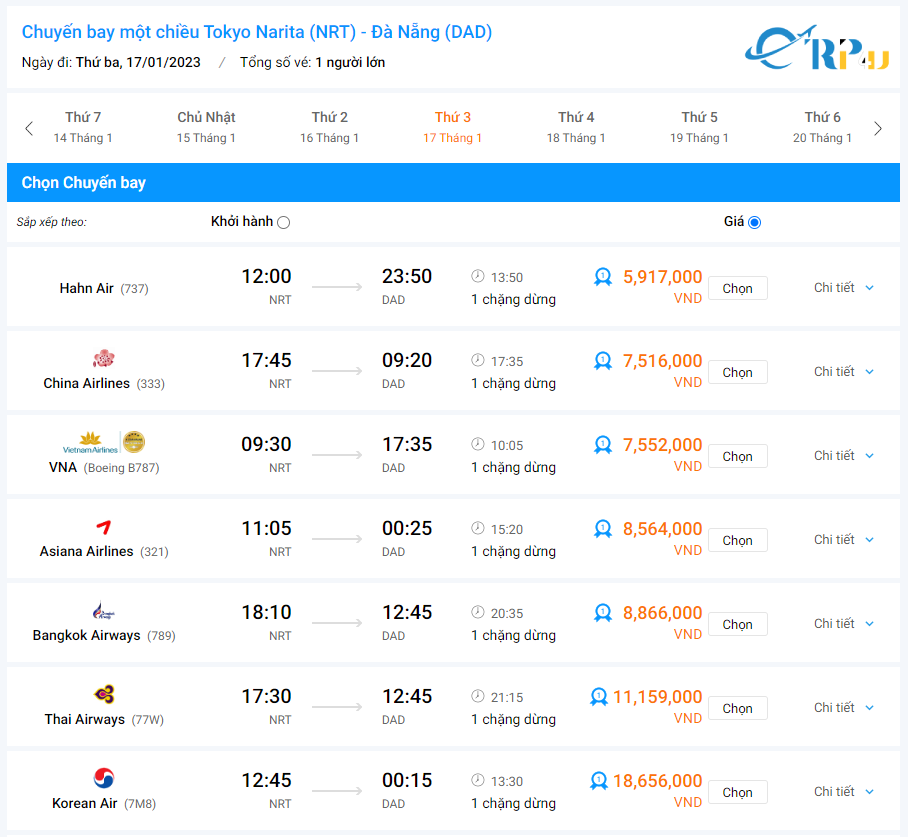Click the Asiana Airlines red logo
The height and width of the screenshot is (837, 908).
click(104, 526)
